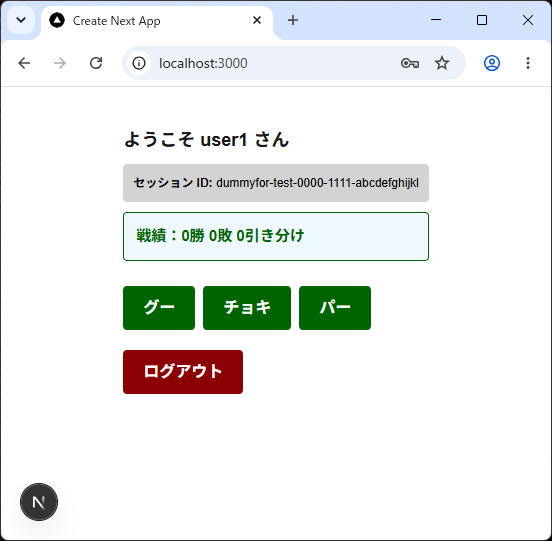The width and height of the screenshot is (552, 541).
Task: Bookmark this page with the star
Action: [442, 63]
